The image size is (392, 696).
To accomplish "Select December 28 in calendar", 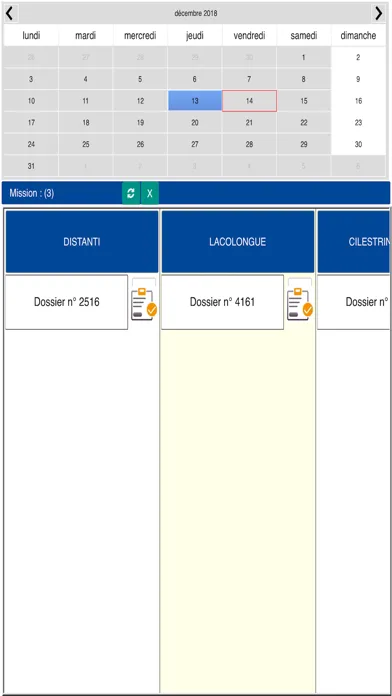I will (x=249, y=144).
